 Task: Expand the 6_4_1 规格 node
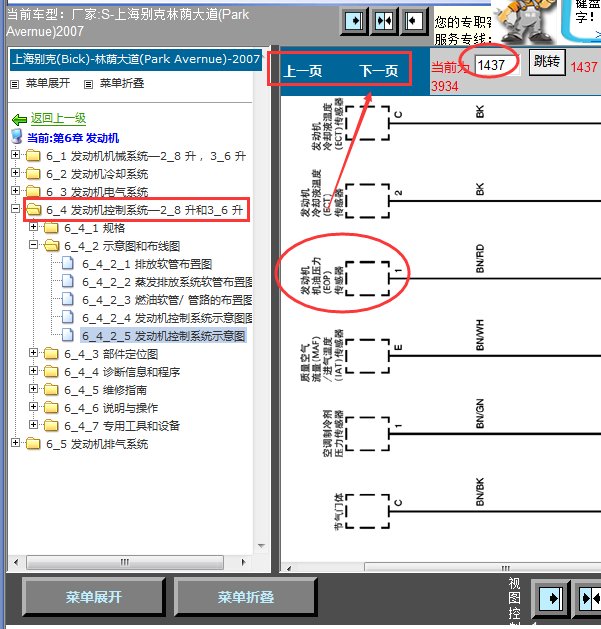tap(33, 227)
